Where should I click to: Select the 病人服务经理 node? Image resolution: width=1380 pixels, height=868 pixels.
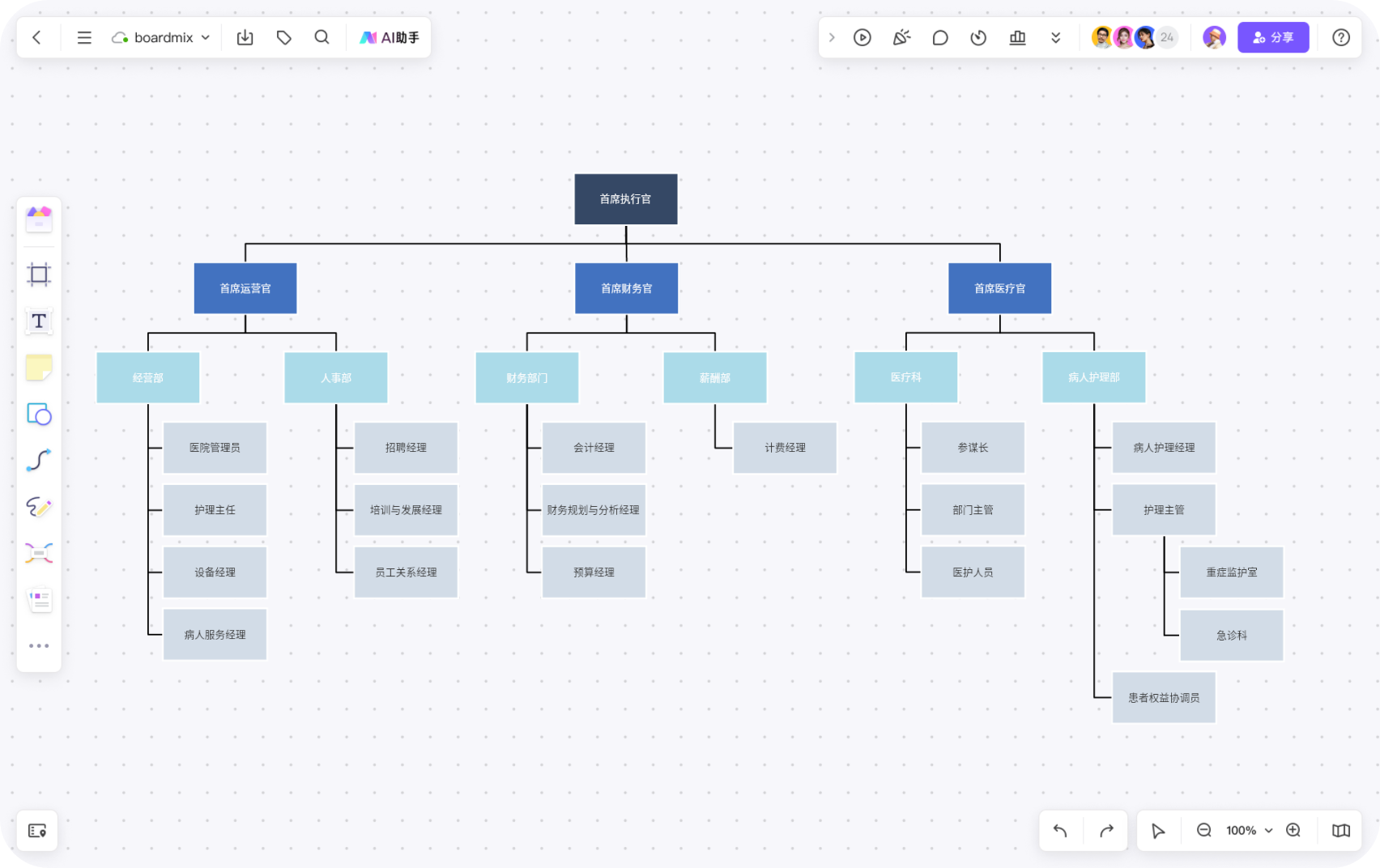coord(215,635)
